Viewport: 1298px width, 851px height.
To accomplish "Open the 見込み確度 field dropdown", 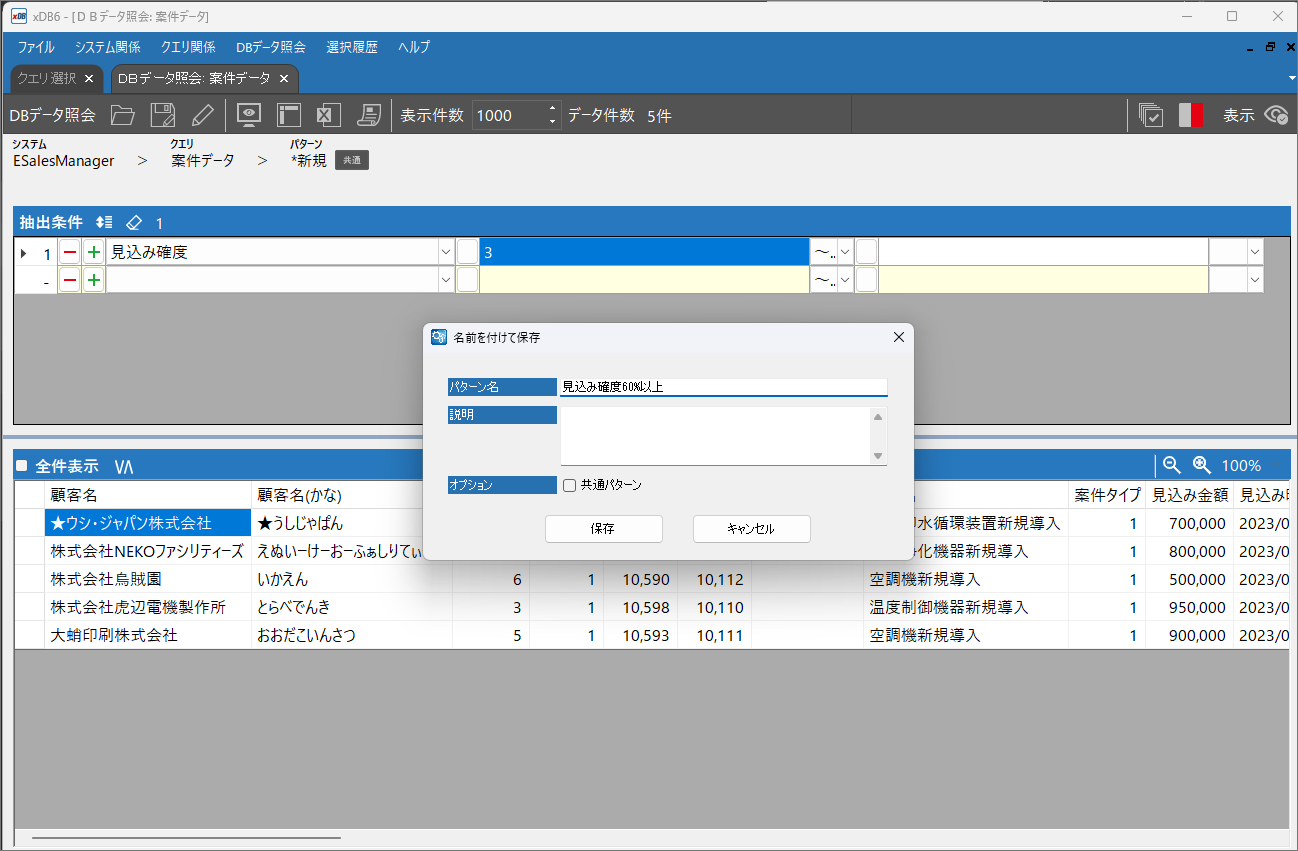I will [x=446, y=253].
